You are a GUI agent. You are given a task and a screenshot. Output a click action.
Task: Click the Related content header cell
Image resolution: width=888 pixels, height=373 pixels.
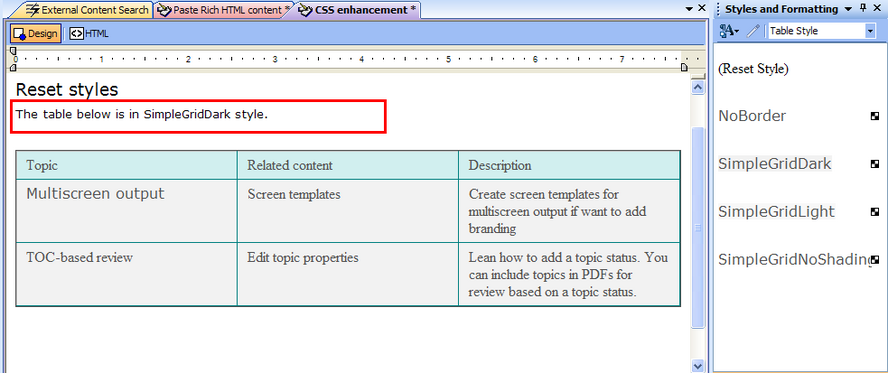pyautogui.click(x=348, y=165)
